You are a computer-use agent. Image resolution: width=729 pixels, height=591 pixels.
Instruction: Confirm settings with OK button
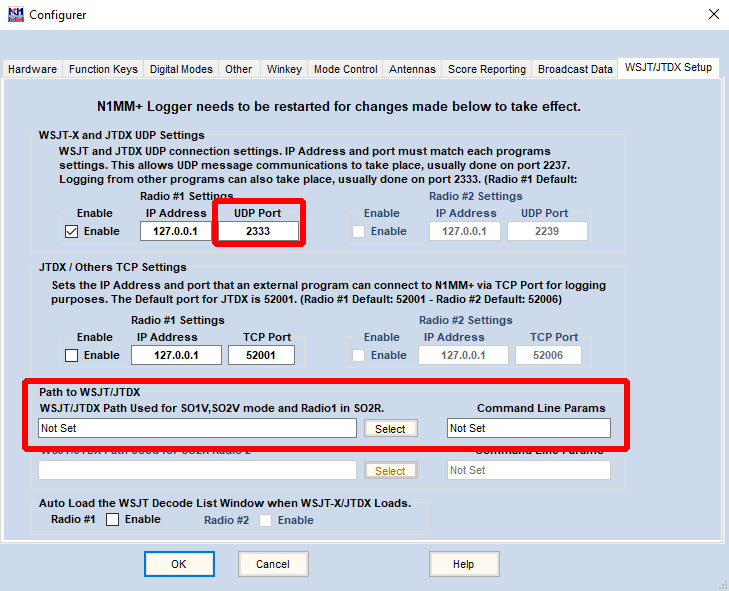(179, 564)
